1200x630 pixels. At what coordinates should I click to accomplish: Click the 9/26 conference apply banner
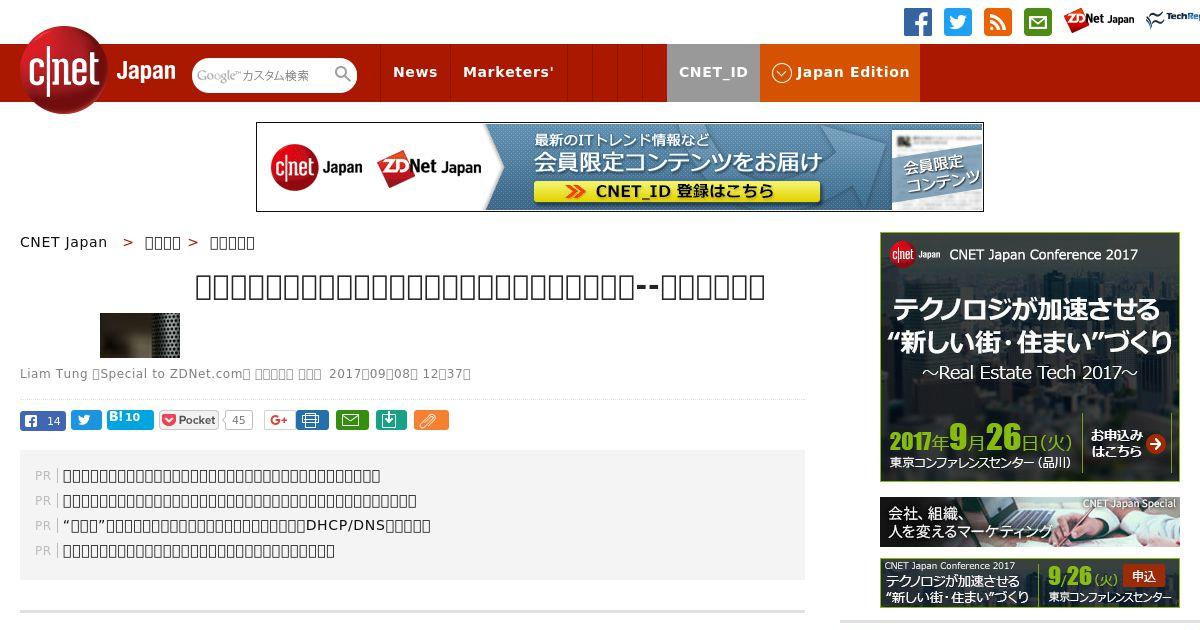(x=1030, y=583)
